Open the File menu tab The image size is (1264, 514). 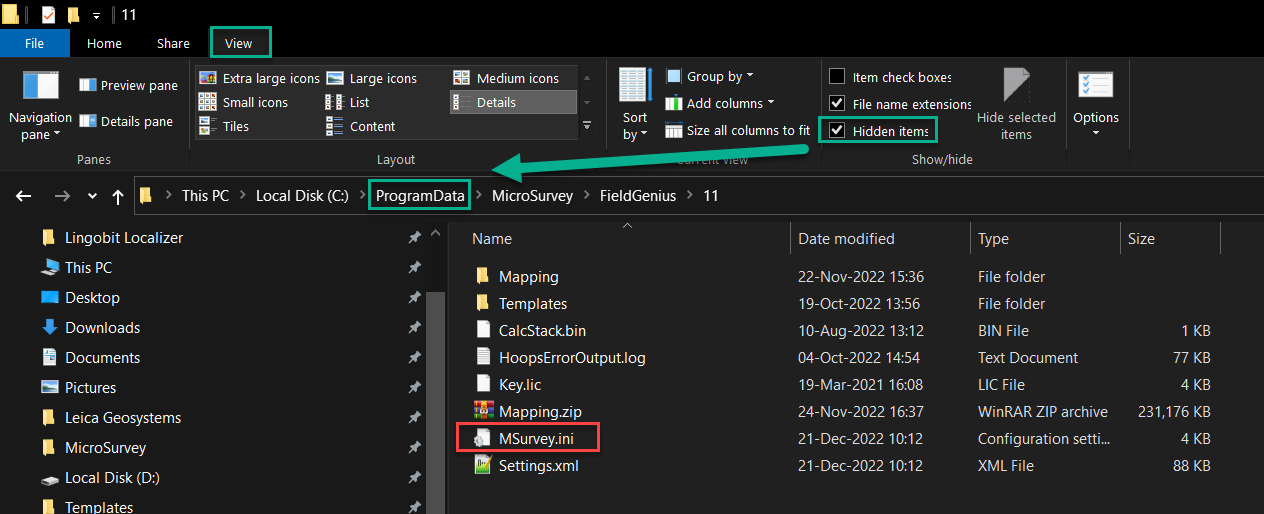(x=34, y=43)
